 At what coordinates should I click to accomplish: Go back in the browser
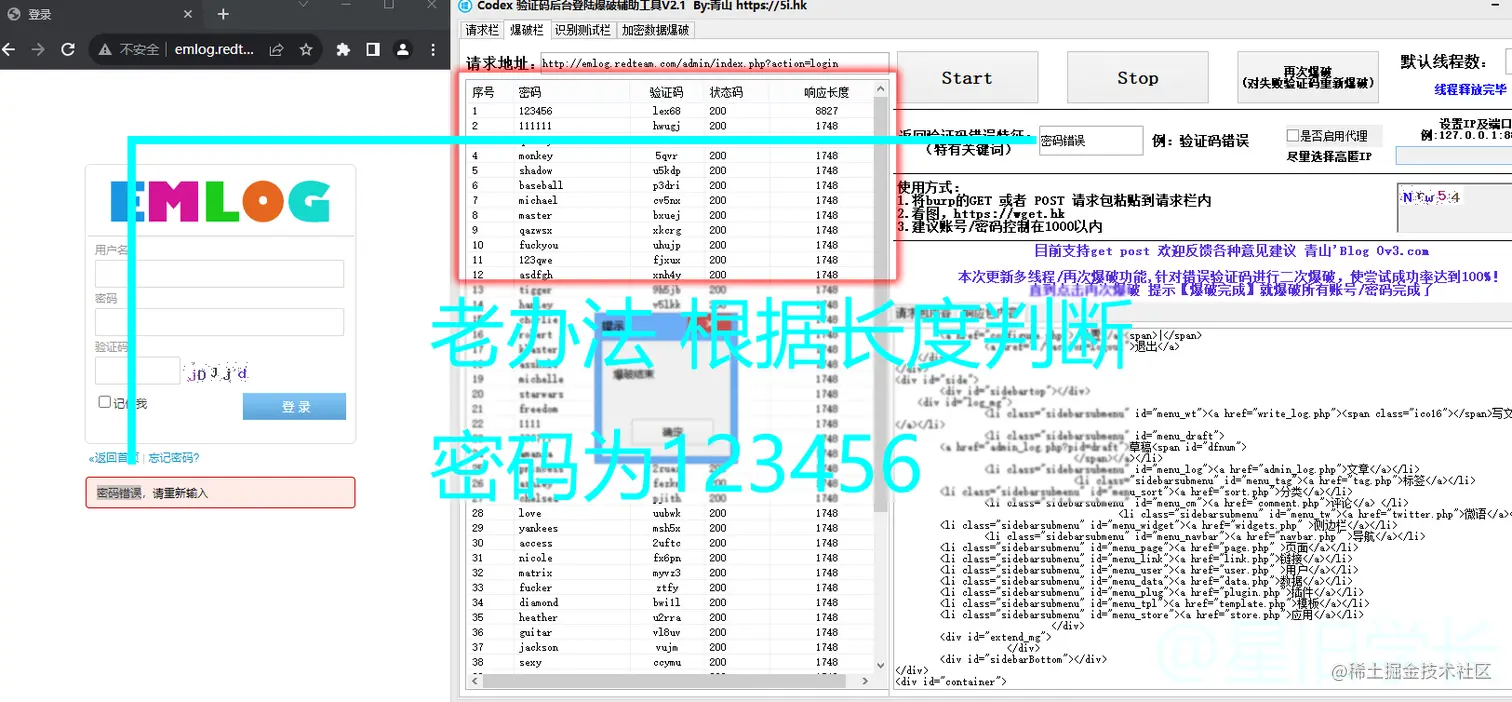point(10,49)
